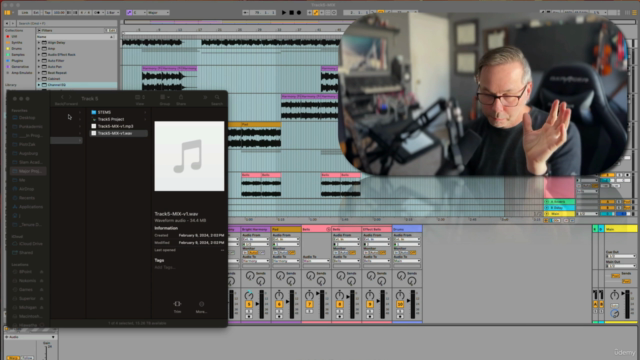Viewport: 640px width, 360px height.
Task: Arm the Arrangement Record button
Action: pos(299,13)
